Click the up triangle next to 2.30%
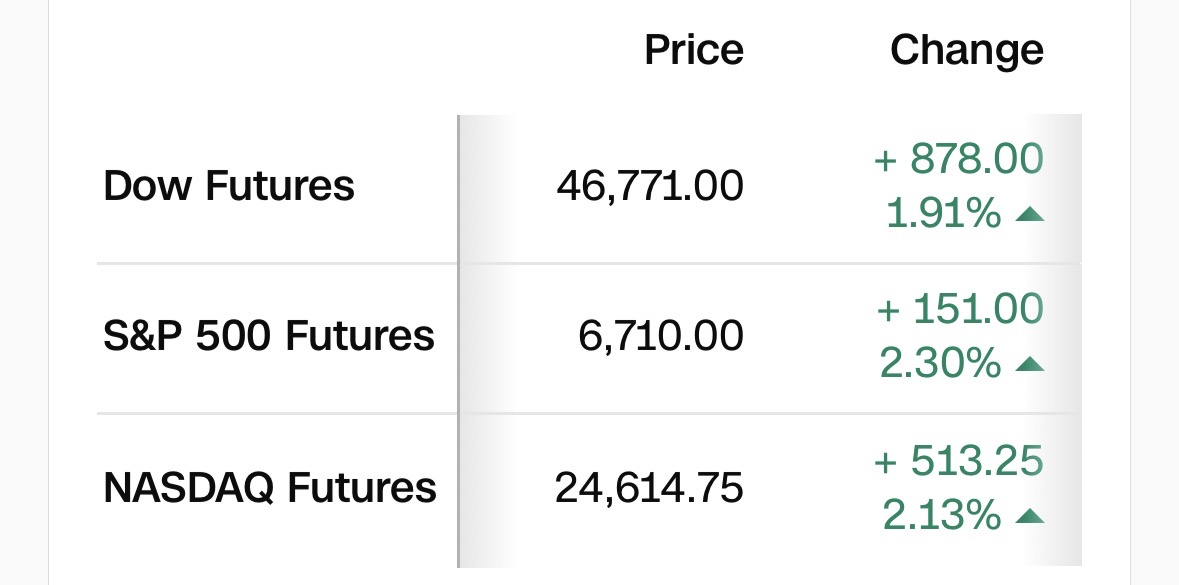 (1029, 365)
